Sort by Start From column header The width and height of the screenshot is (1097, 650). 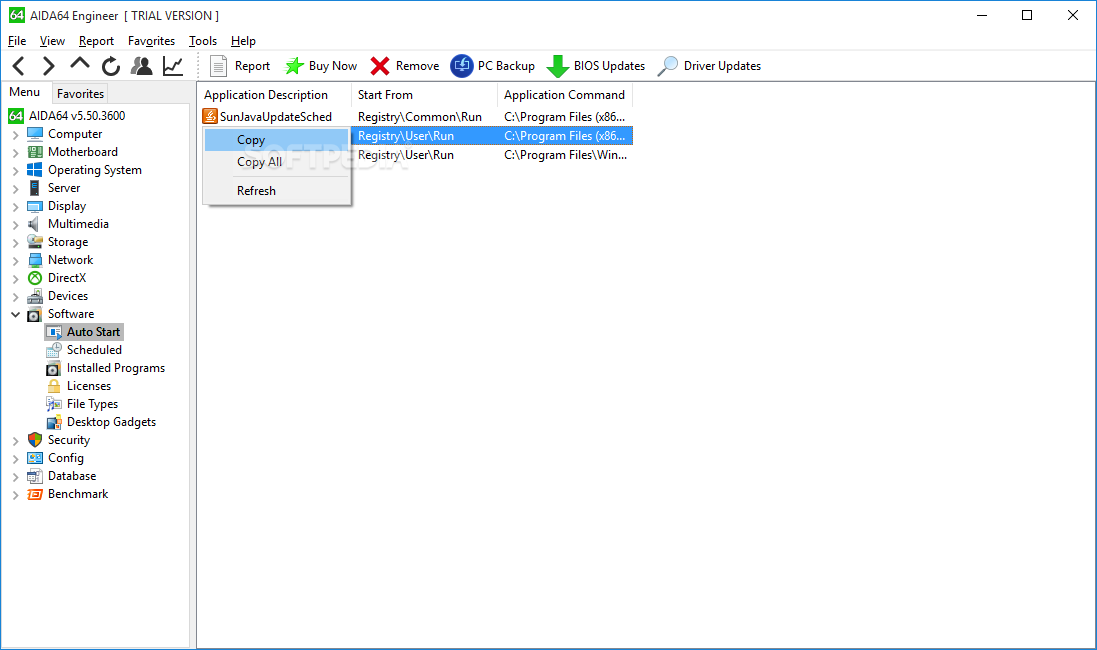tap(424, 94)
